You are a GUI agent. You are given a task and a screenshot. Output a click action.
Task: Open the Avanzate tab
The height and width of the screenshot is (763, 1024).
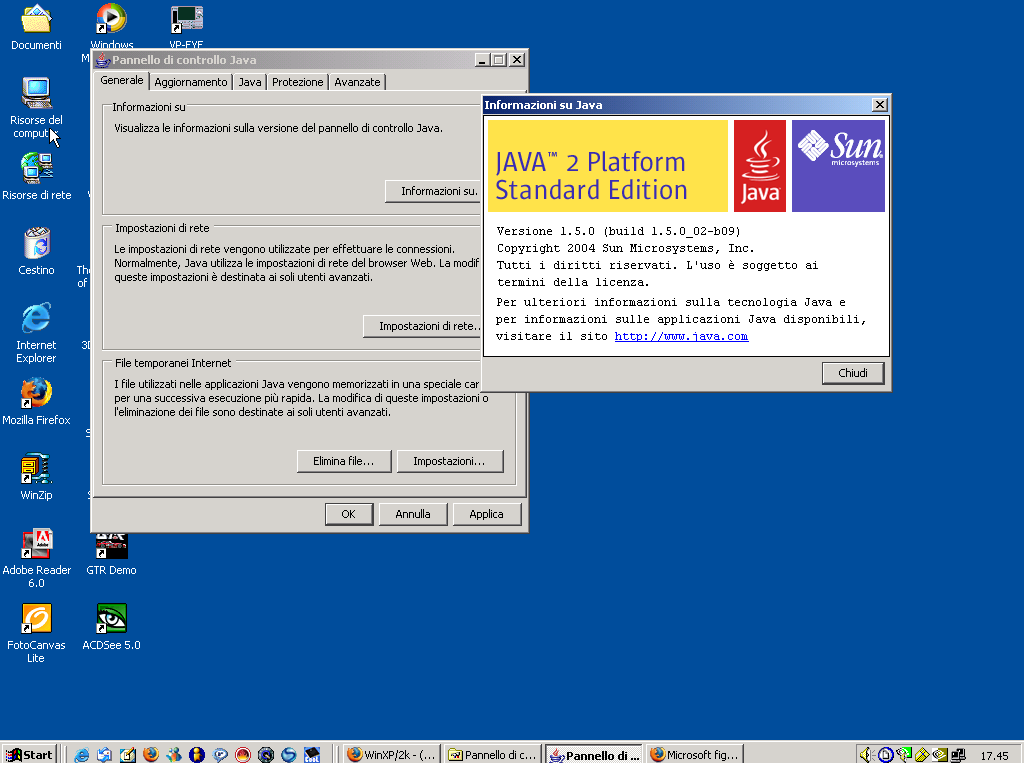click(x=357, y=82)
